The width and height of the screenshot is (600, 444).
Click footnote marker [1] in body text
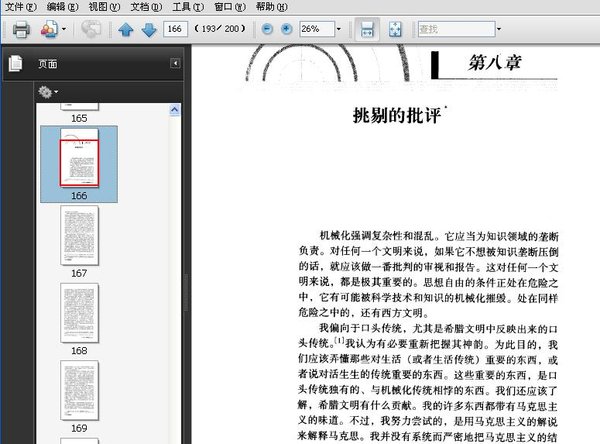coord(340,340)
